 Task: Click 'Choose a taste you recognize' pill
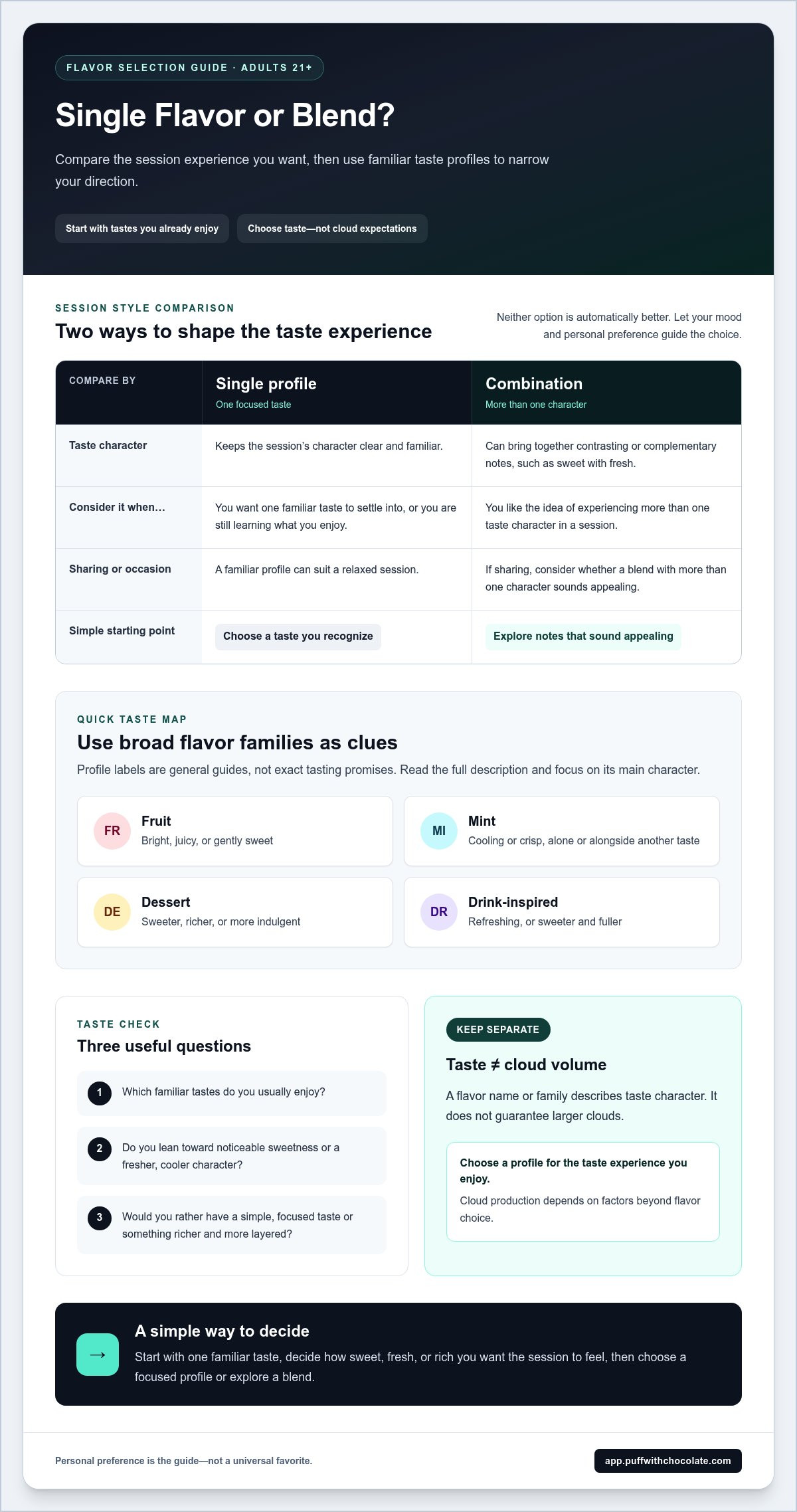coord(298,636)
